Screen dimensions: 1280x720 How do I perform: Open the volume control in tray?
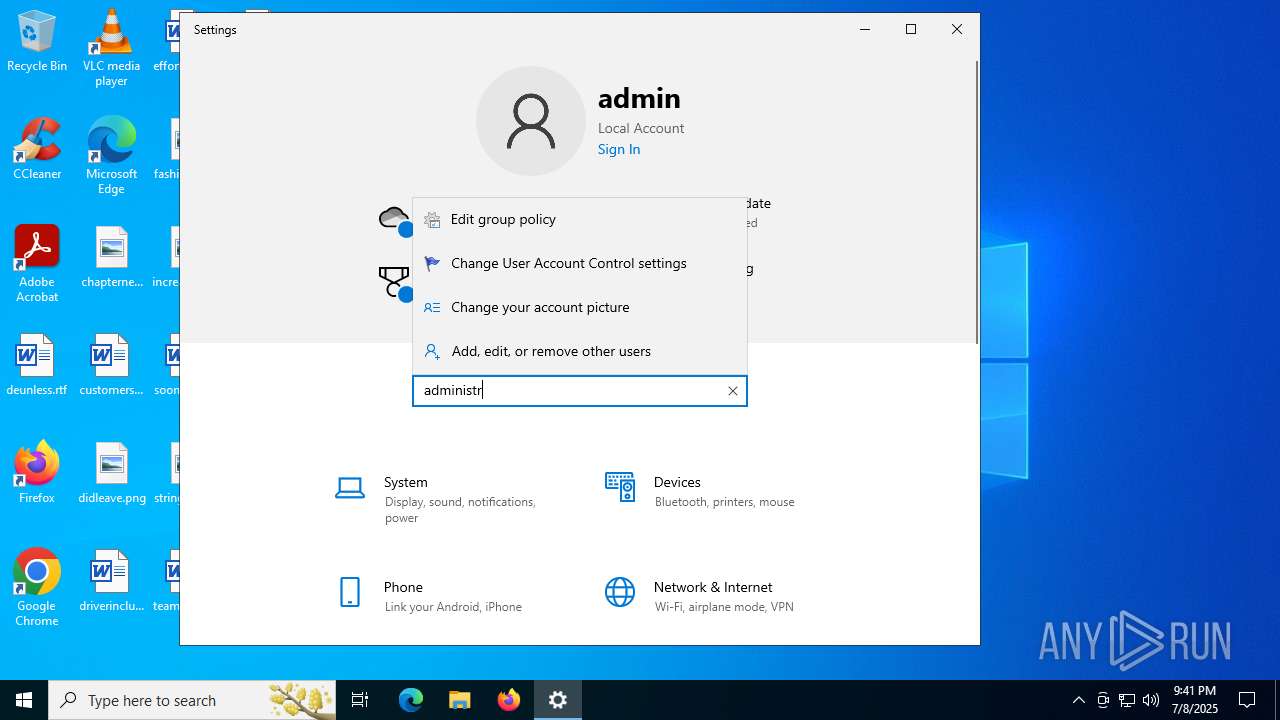coord(1151,700)
